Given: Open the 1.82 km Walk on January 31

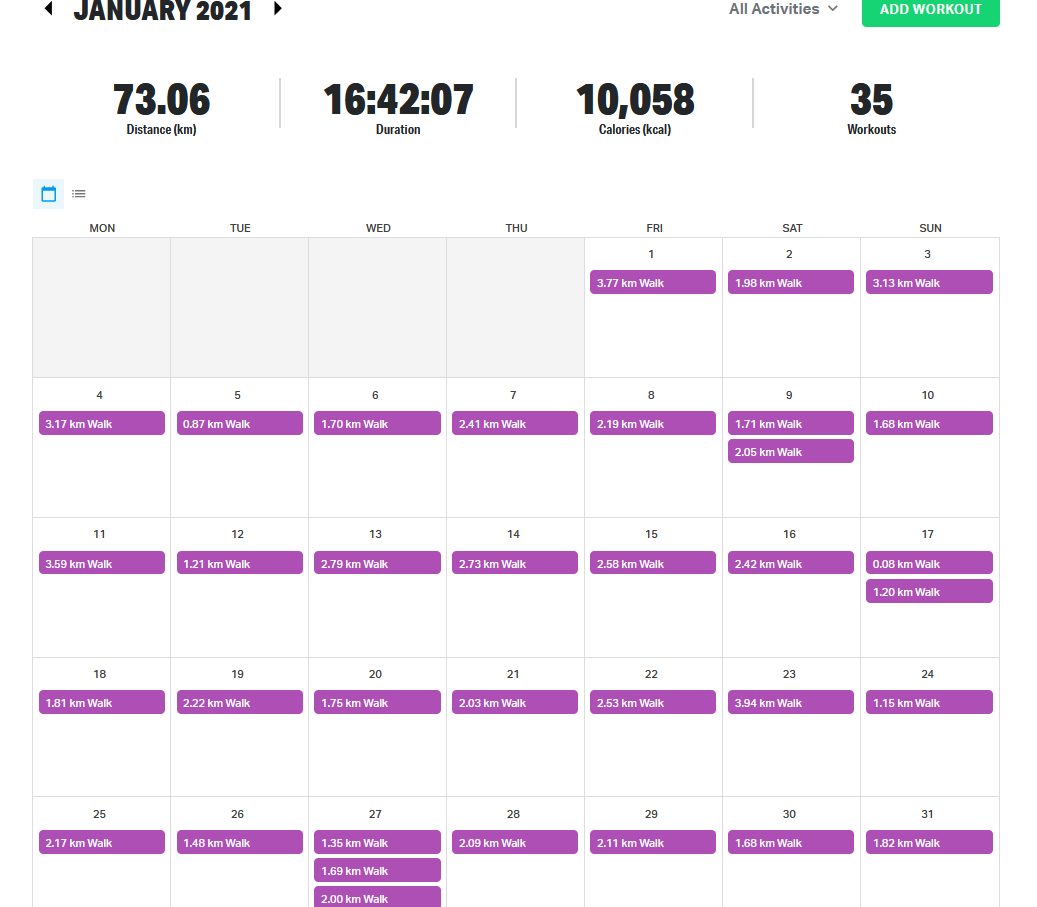Looking at the screenshot, I should [928, 843].
